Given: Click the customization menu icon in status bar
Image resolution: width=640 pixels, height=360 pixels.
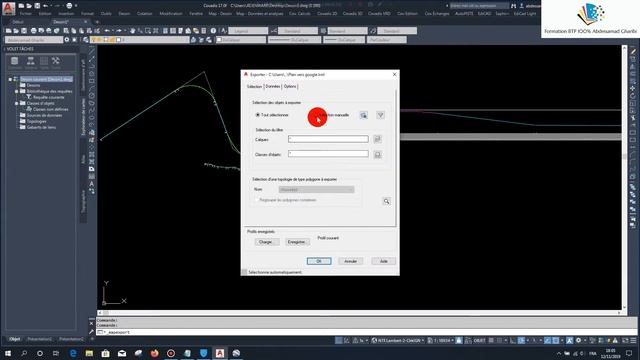Looking at the screenshot, I should (x=633, y=340).
